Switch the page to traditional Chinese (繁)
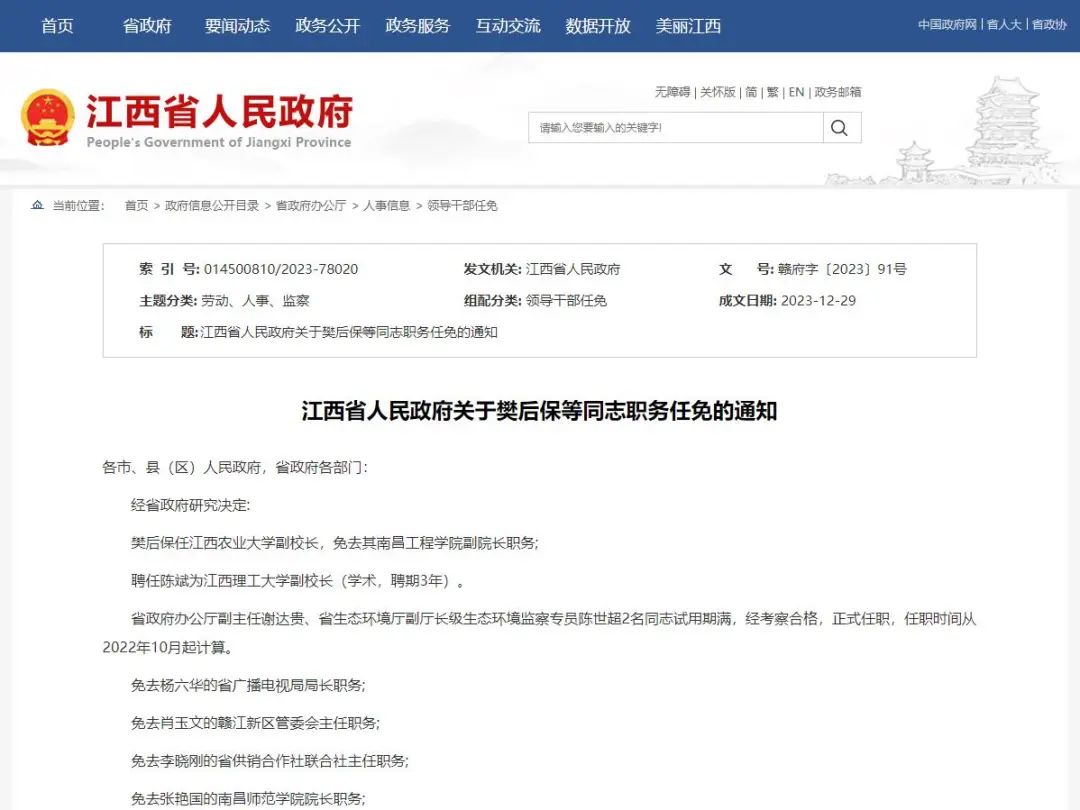This screenshot has height=810, width=1080. click(x=773, y=92)
